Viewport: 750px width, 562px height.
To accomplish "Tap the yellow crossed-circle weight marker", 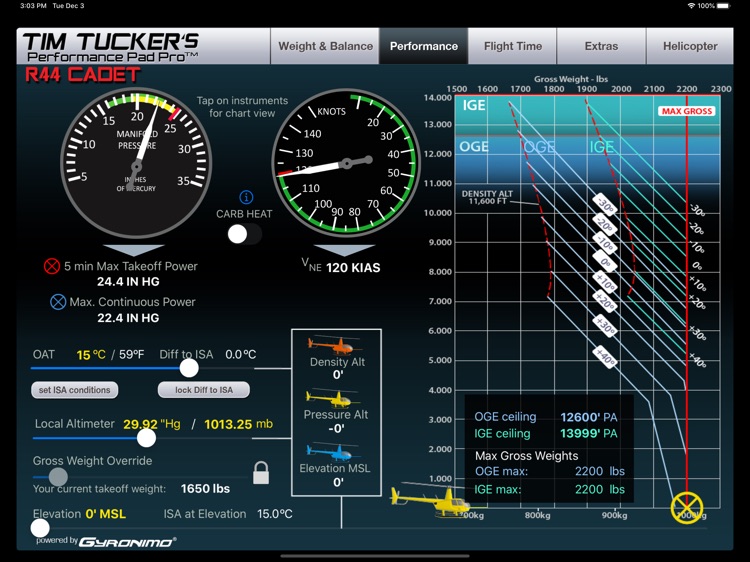I will click(687, 507).
